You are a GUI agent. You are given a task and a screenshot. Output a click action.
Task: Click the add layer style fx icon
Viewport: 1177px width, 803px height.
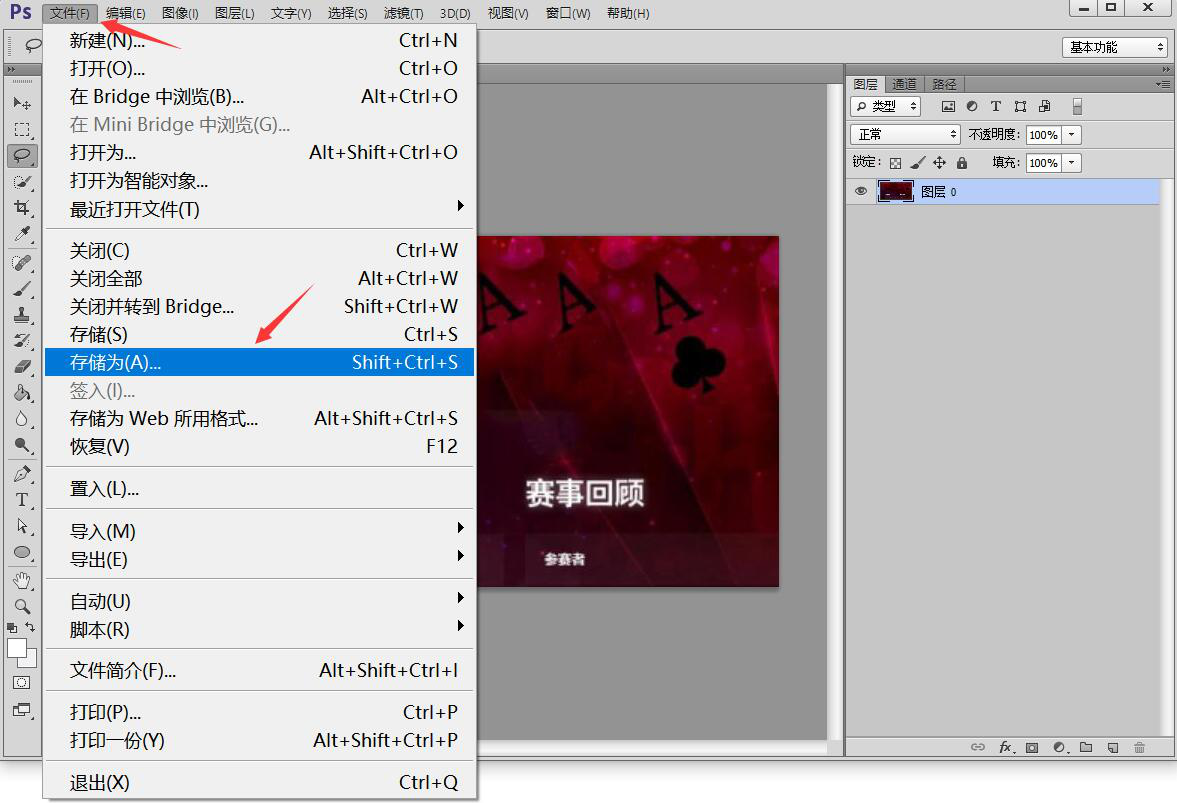point(1006,747)
